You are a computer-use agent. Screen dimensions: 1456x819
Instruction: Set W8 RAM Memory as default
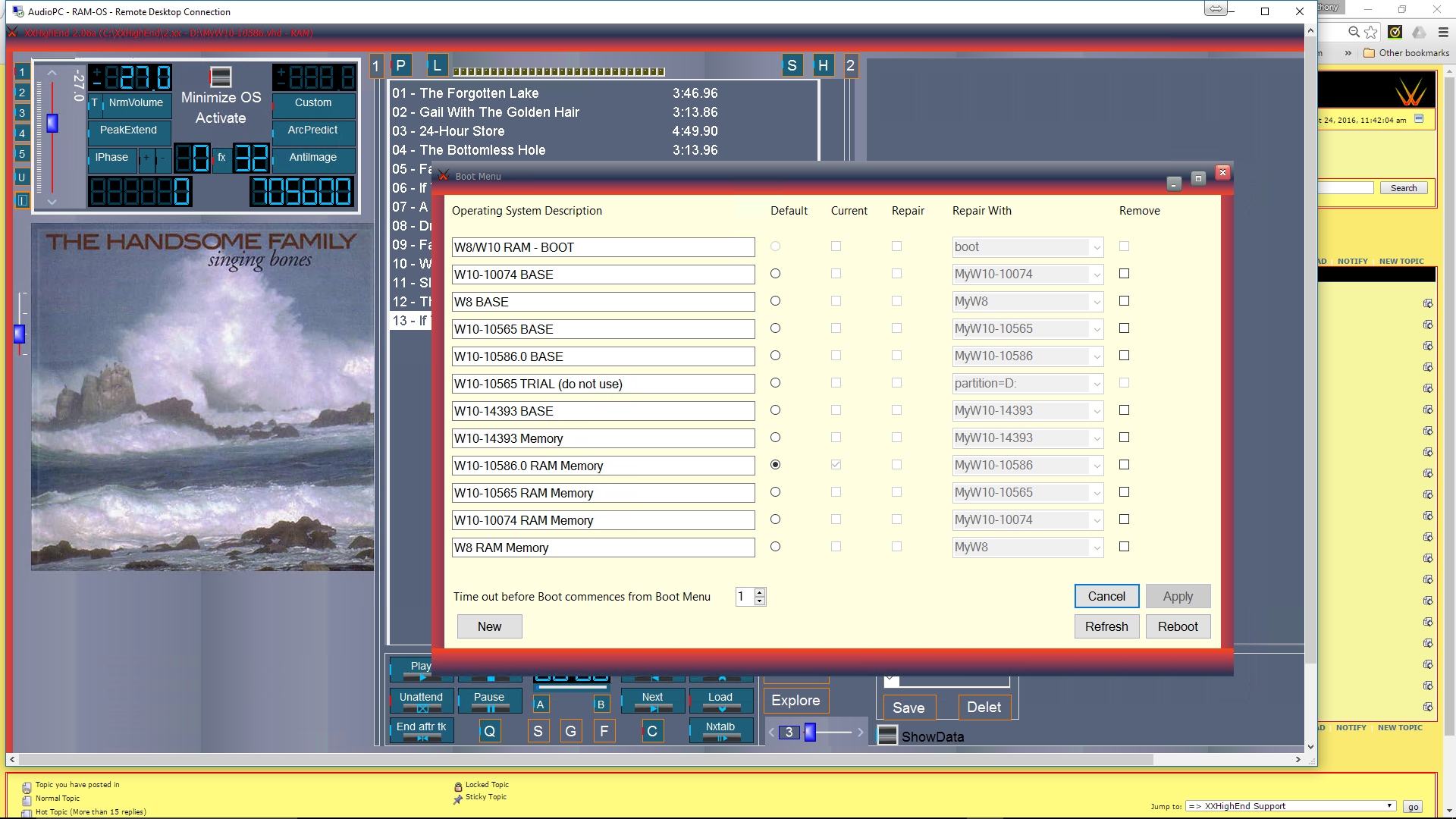775,547
